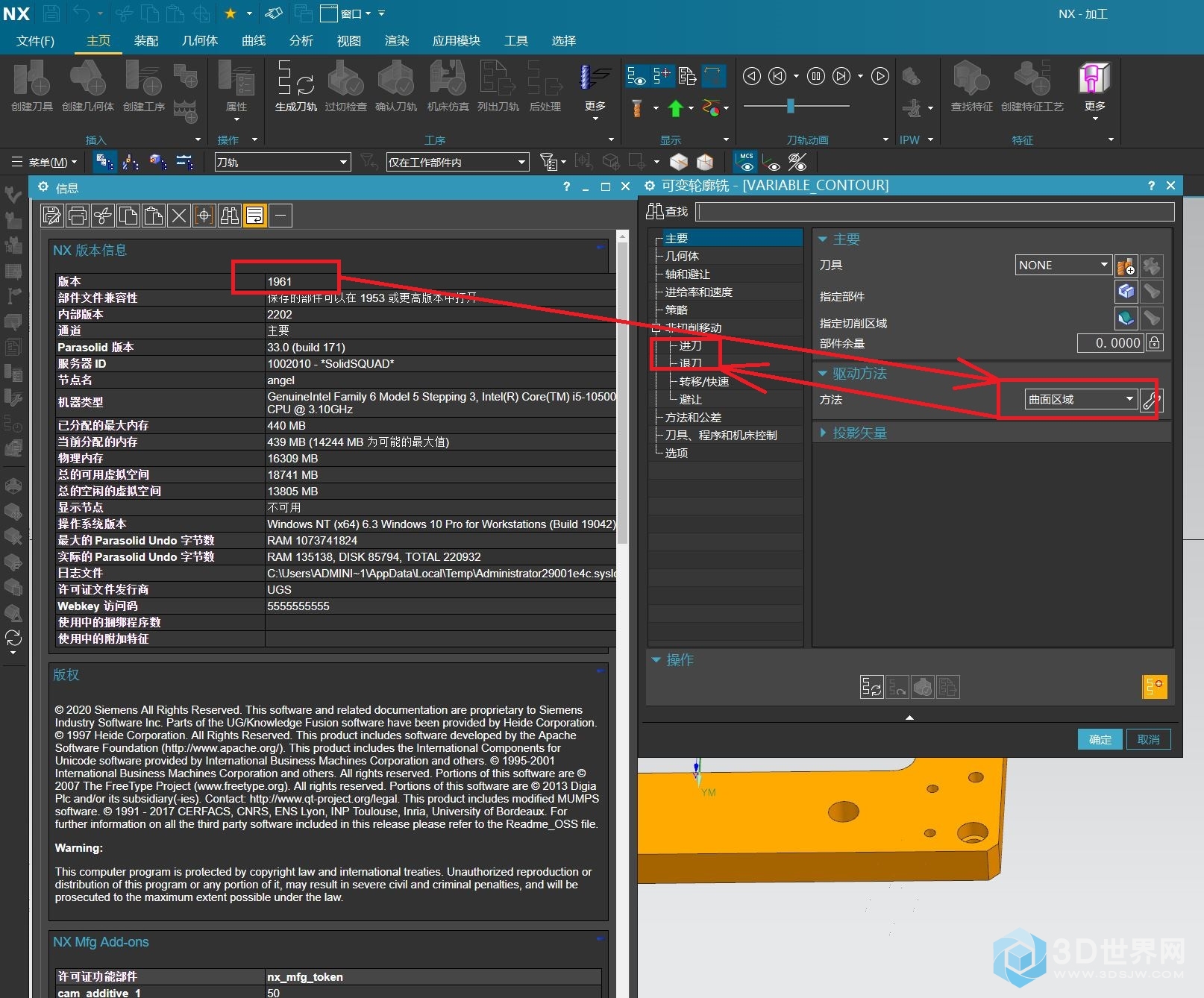Click the save-as icon in Info toolbar
This screenshot has width=1204, height=998.
pyautogui.click(x=51, y=216)
